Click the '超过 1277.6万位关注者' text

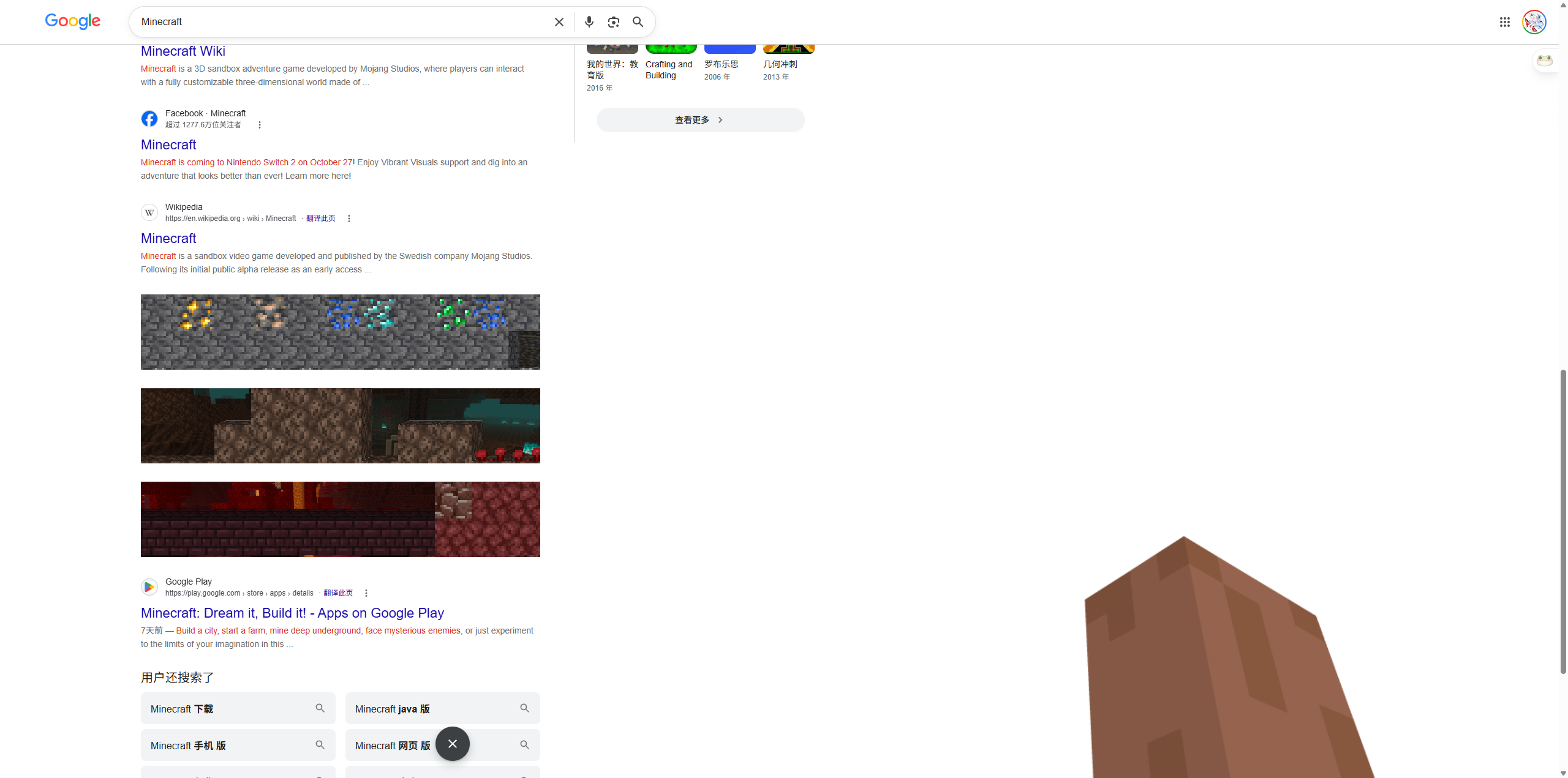point(203,125)
